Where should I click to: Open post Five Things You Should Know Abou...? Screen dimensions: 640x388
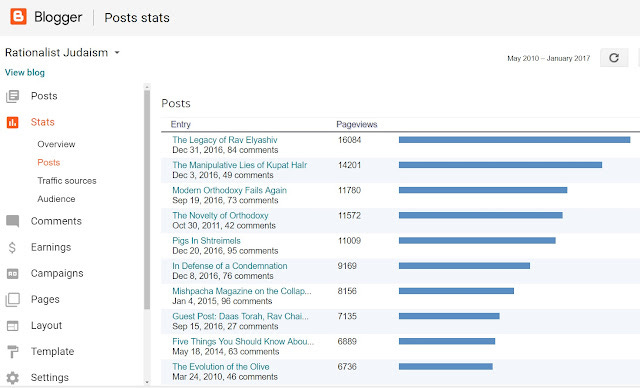[243, 342]
